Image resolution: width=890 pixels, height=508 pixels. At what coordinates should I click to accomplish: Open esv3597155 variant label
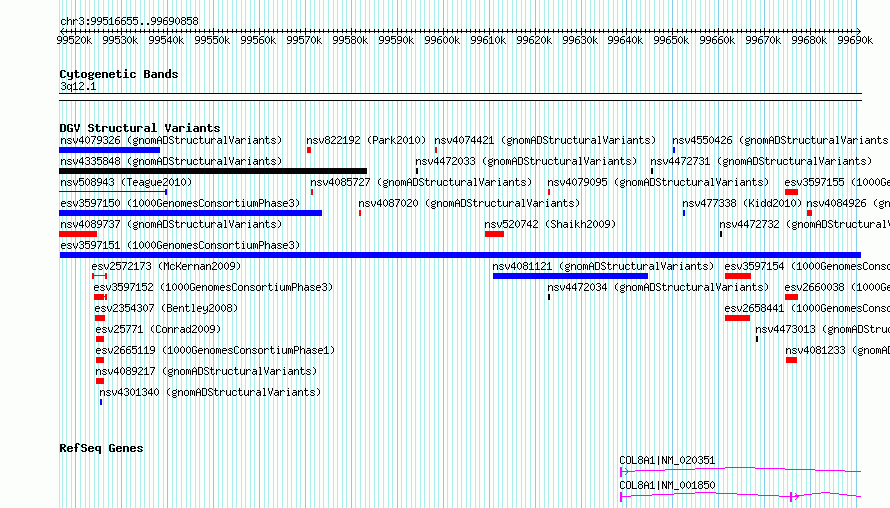coord(837,182)
